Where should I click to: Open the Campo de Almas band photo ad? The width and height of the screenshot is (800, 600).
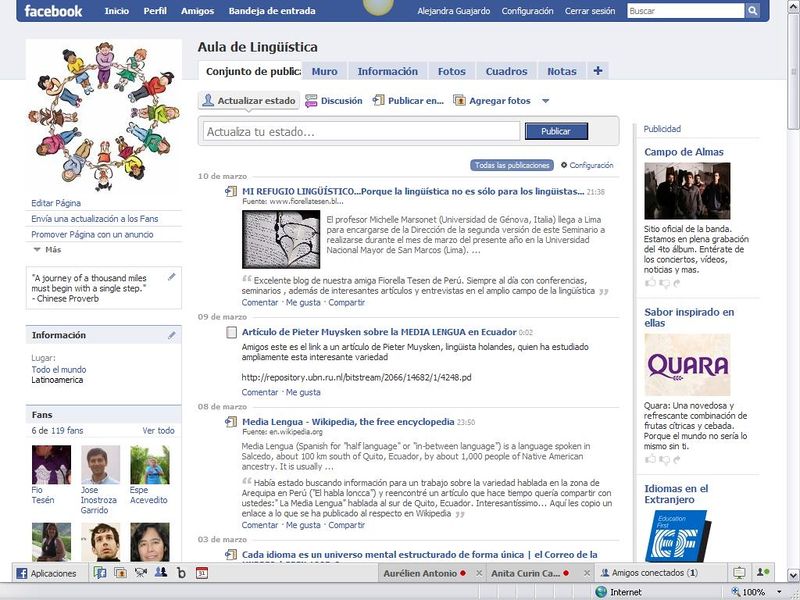pyautogui.click(x=687, y=191)
